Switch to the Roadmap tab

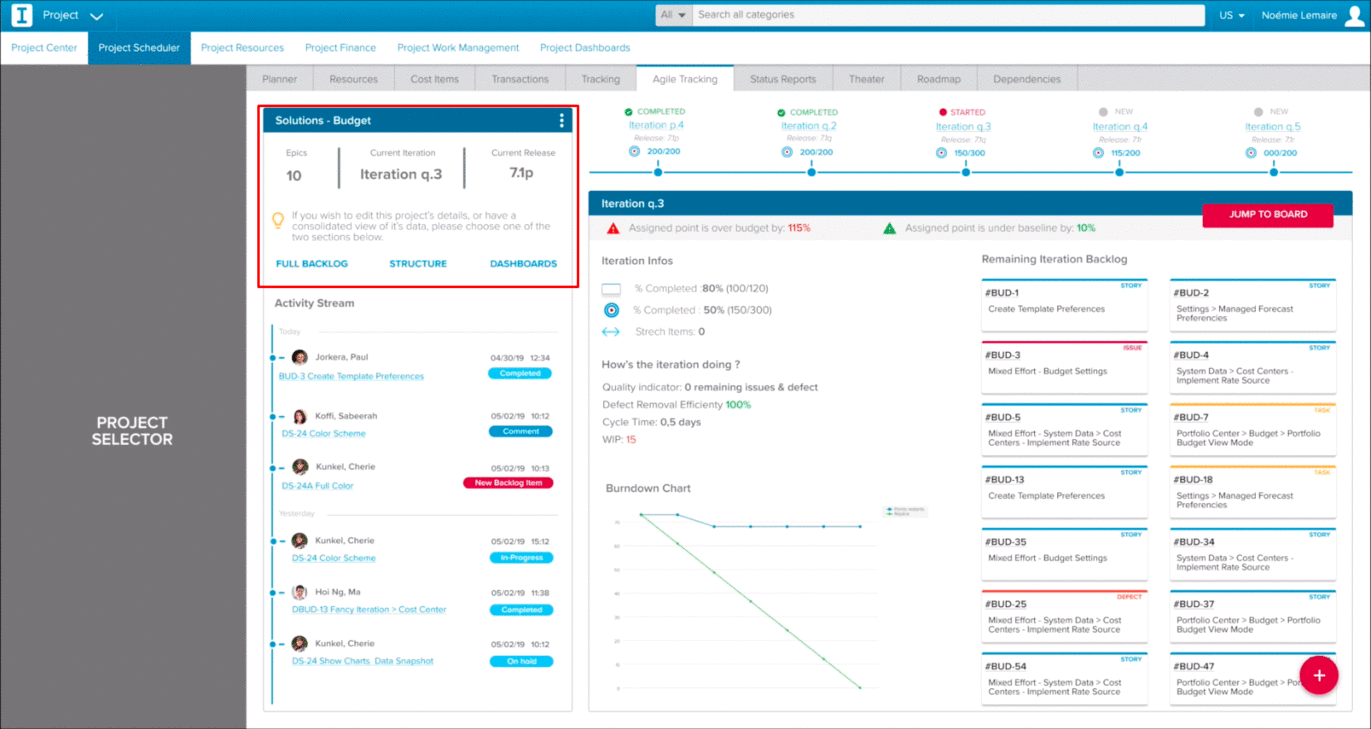(x=938, y=78)
